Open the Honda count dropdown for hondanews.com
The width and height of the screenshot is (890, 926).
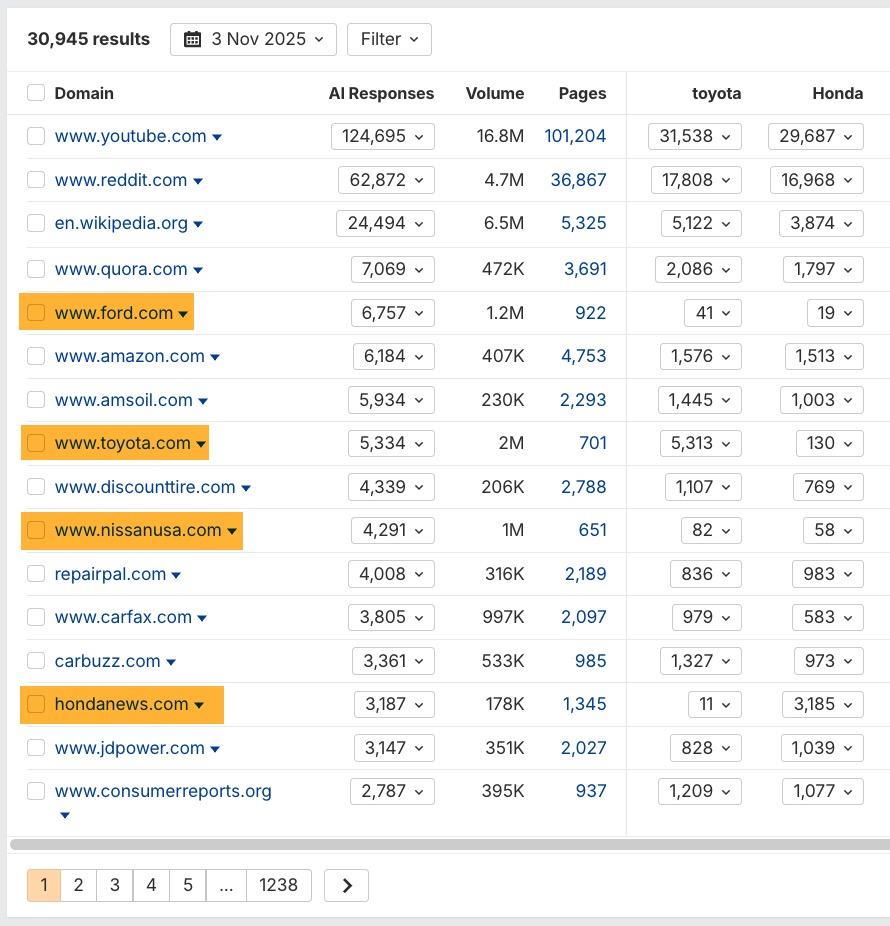click(x=821, y=704)
